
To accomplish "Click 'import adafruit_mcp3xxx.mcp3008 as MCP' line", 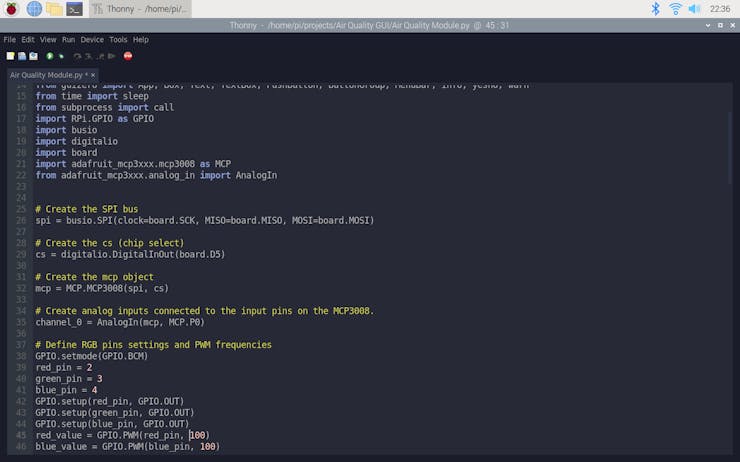I will tap(133, 164).
